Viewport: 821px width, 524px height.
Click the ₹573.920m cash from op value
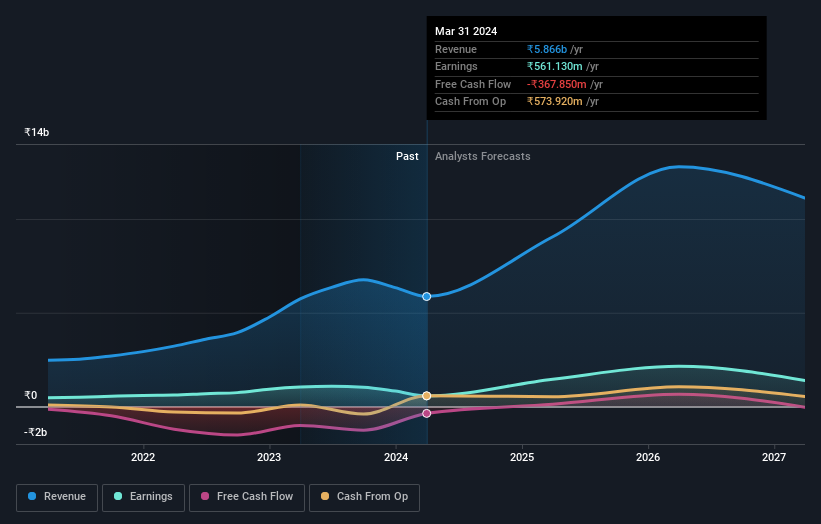point(555,102)
